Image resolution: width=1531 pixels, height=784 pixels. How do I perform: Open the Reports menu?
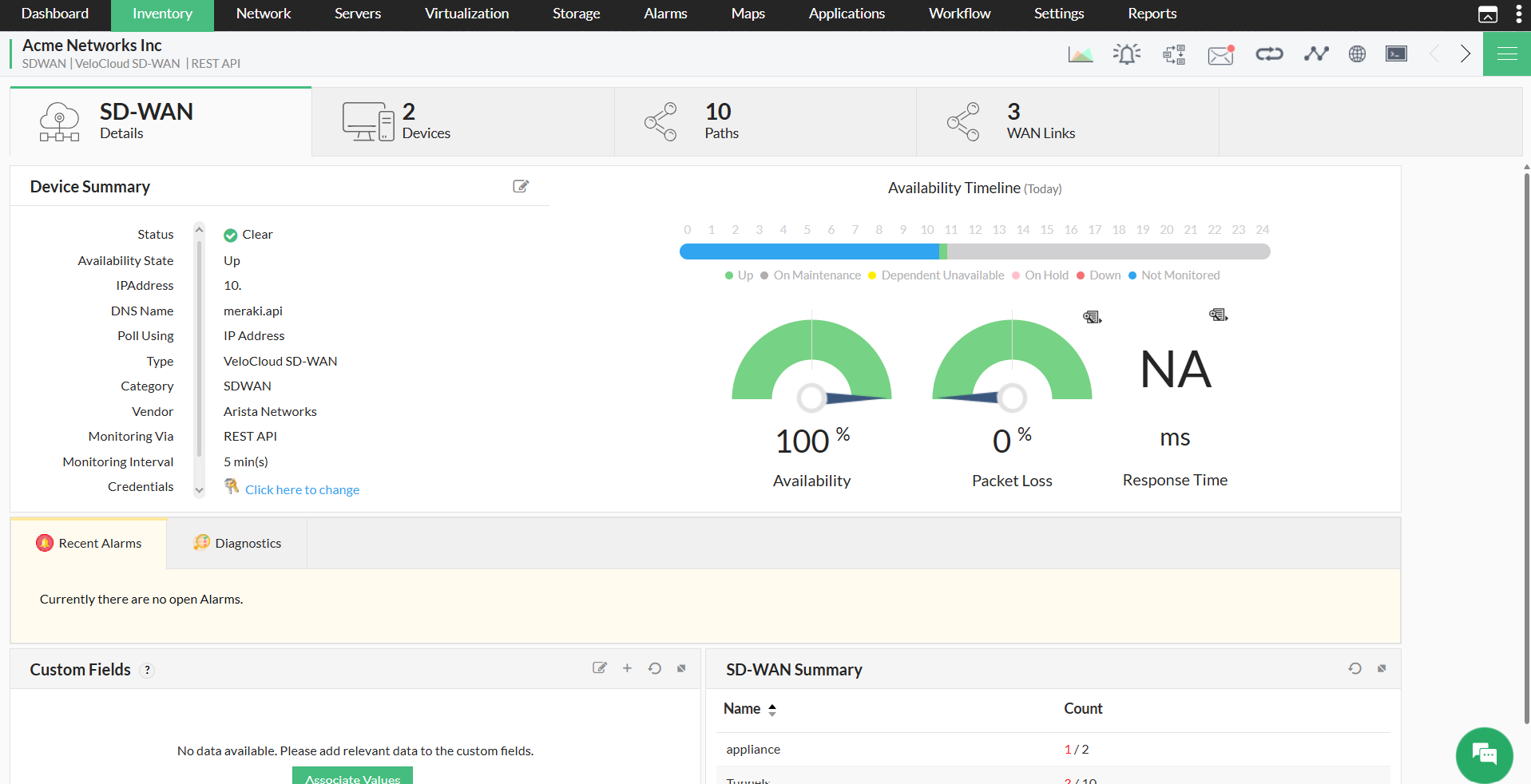click(1152, 14)
